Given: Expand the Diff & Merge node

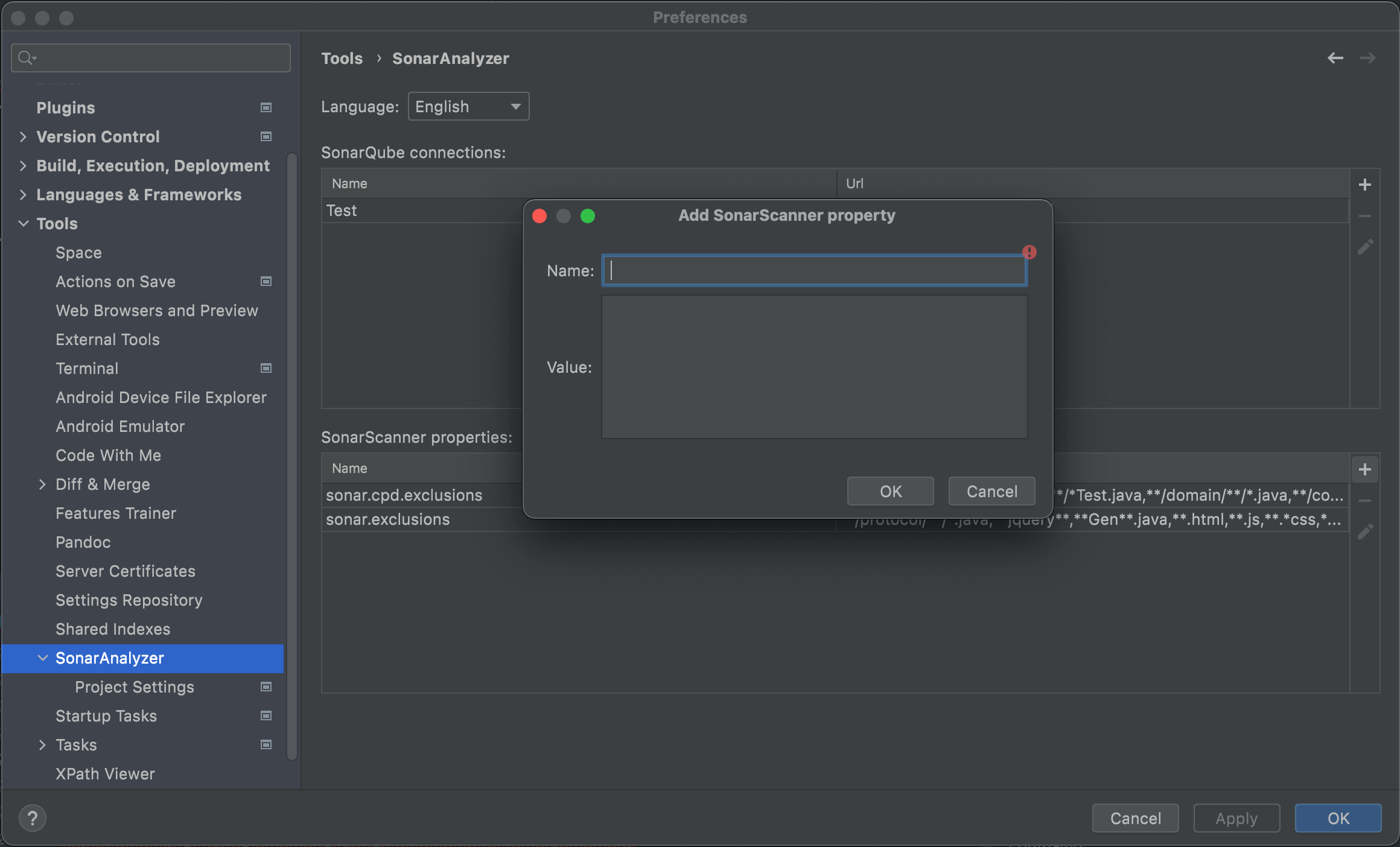Looking at the screenshot, I should click(42, 484).
